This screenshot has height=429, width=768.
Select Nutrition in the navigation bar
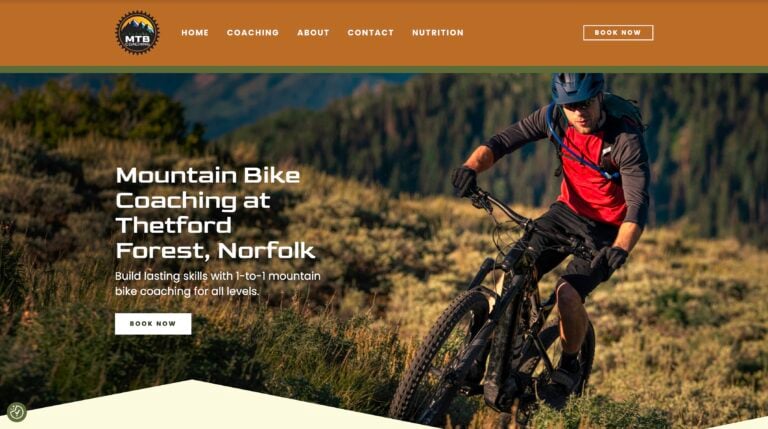coord(437,33)
